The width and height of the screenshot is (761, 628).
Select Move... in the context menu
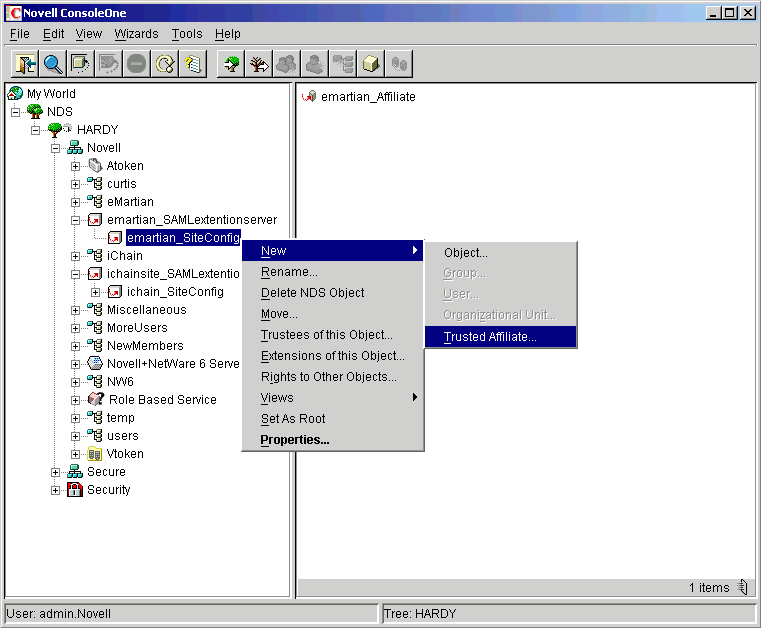[332, 314]
